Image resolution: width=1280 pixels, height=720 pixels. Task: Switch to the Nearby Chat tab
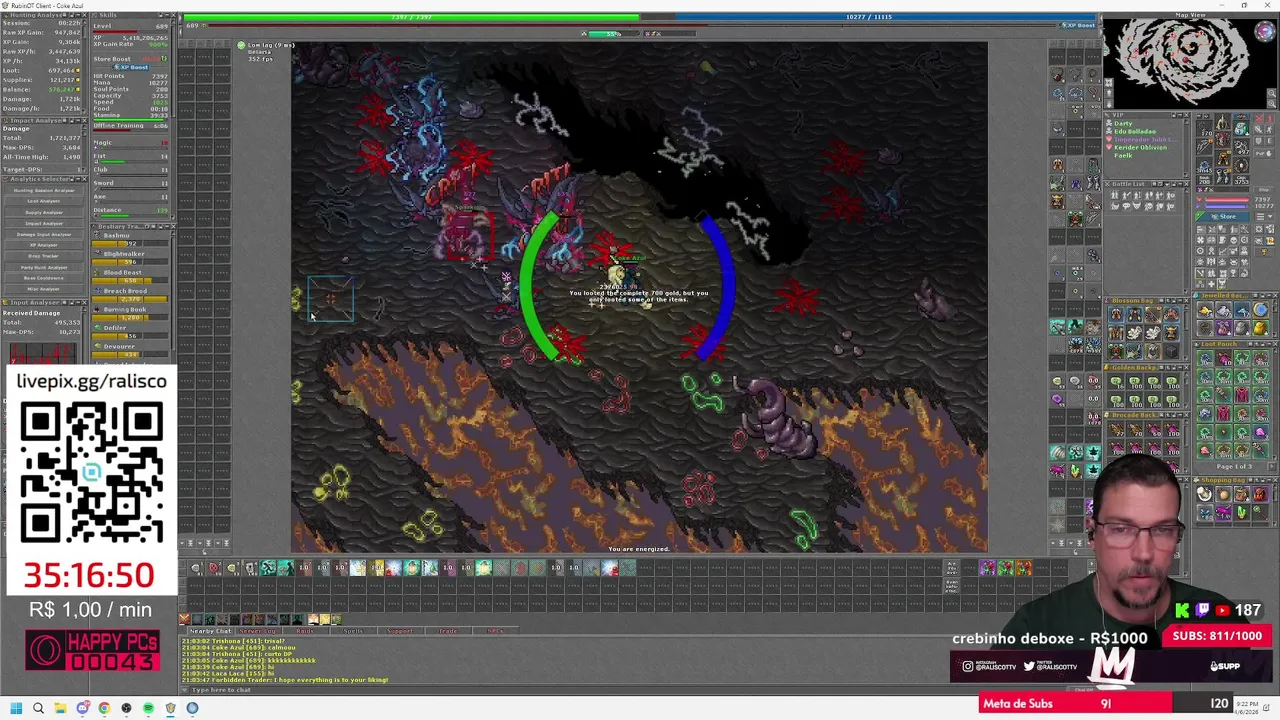click(210, 631)
